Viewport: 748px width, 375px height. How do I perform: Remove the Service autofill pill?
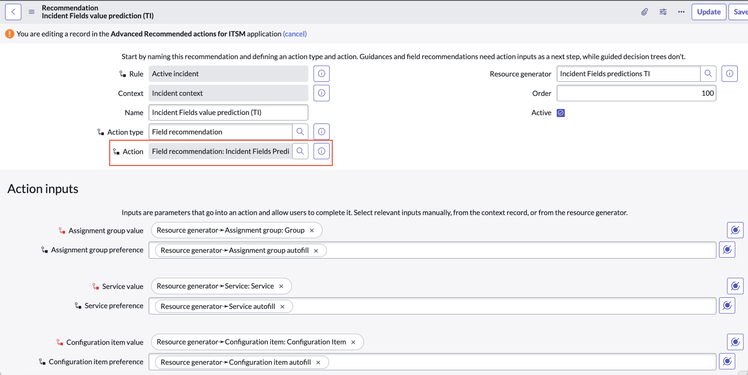[282, 306]
